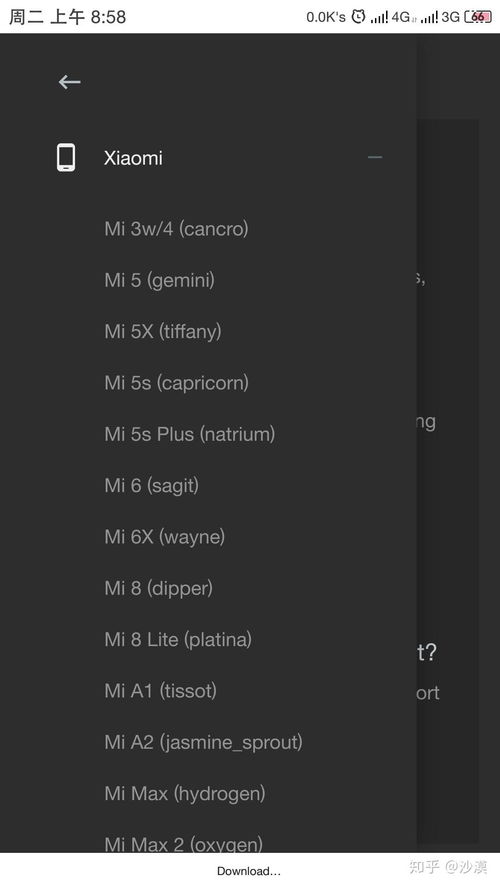Image resolution: width=500 pixels, height=888 pixels.
Task: Tap the back arrow icon
Action: coord(70,82)
